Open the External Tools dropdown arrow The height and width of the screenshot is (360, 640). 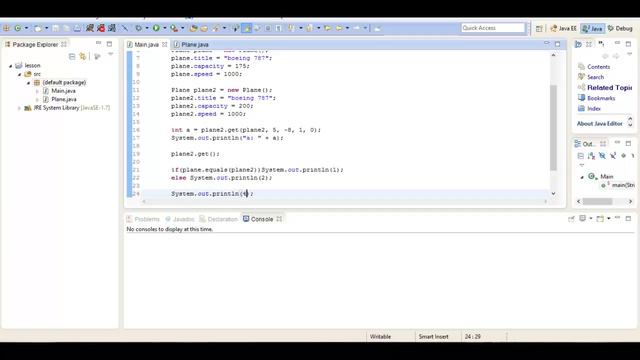(182, 28)
